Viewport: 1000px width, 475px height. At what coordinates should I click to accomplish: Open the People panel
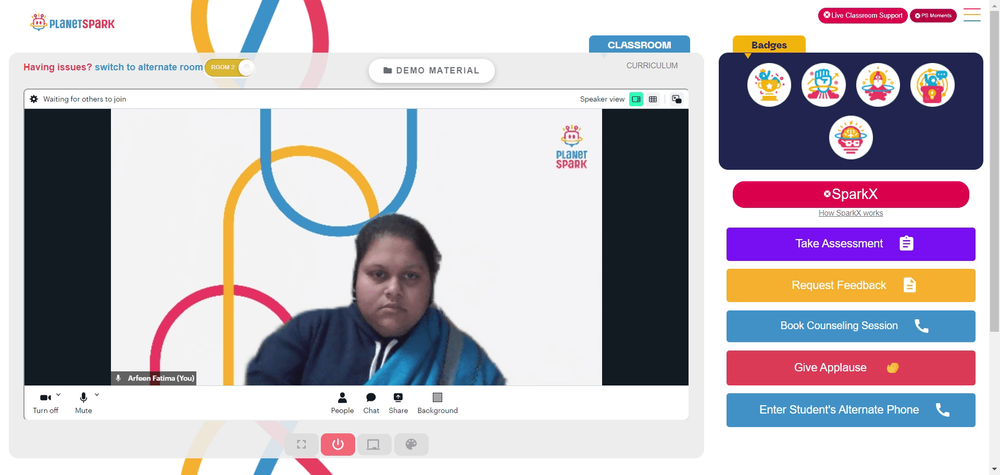pyautogui.click(x=342, y=403)
